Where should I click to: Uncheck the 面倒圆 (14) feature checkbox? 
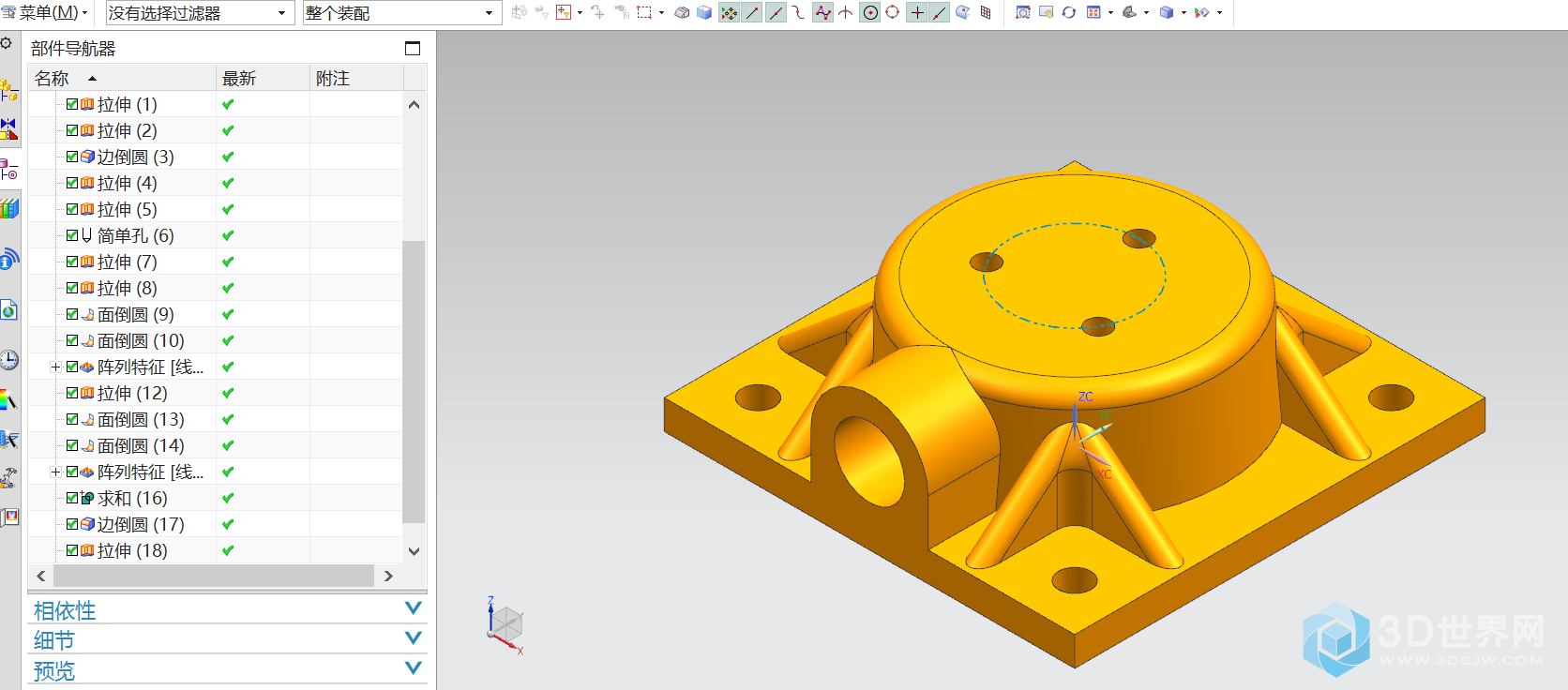(72, 445)
